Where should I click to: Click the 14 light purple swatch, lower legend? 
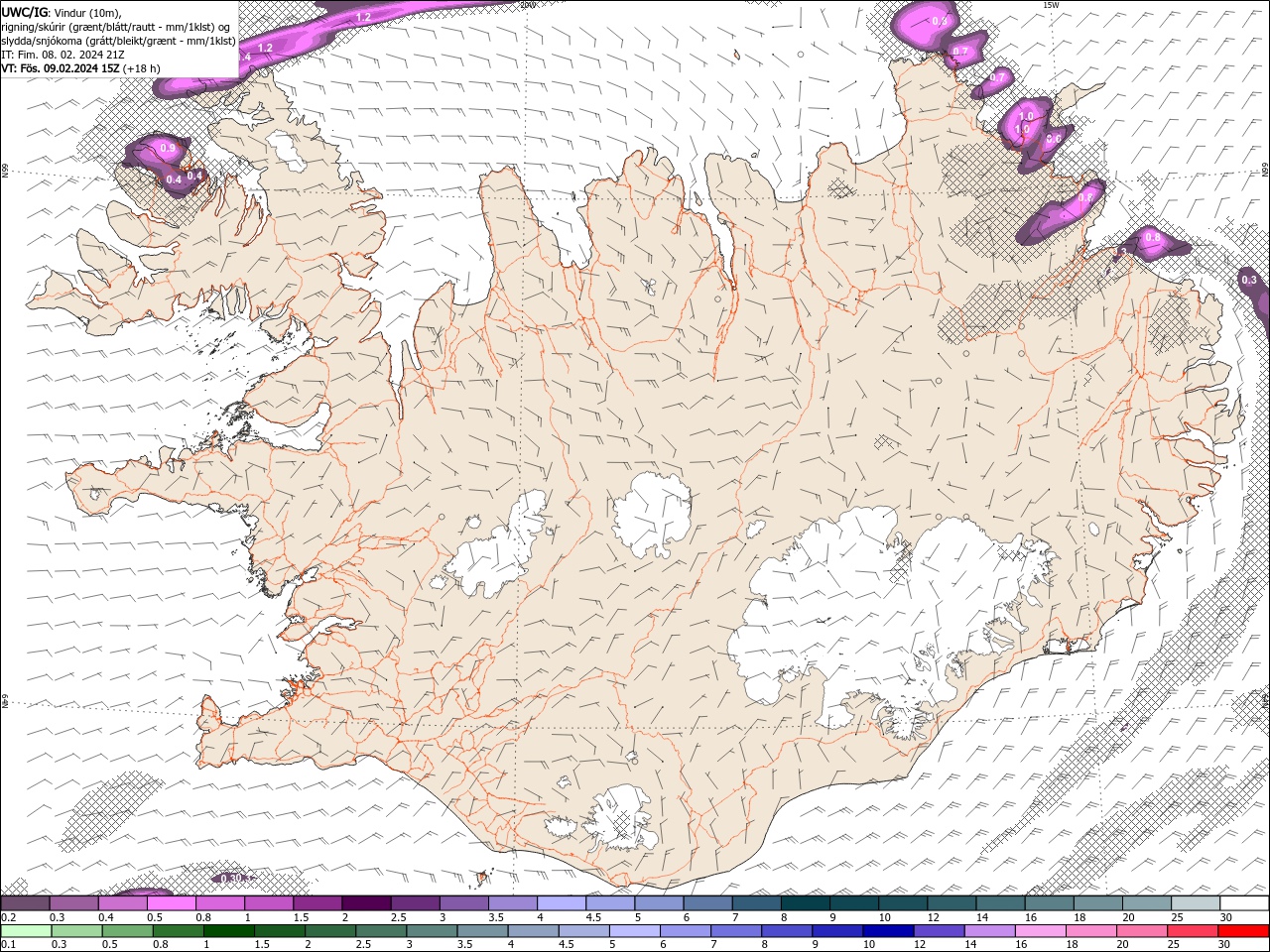(990, 931)
